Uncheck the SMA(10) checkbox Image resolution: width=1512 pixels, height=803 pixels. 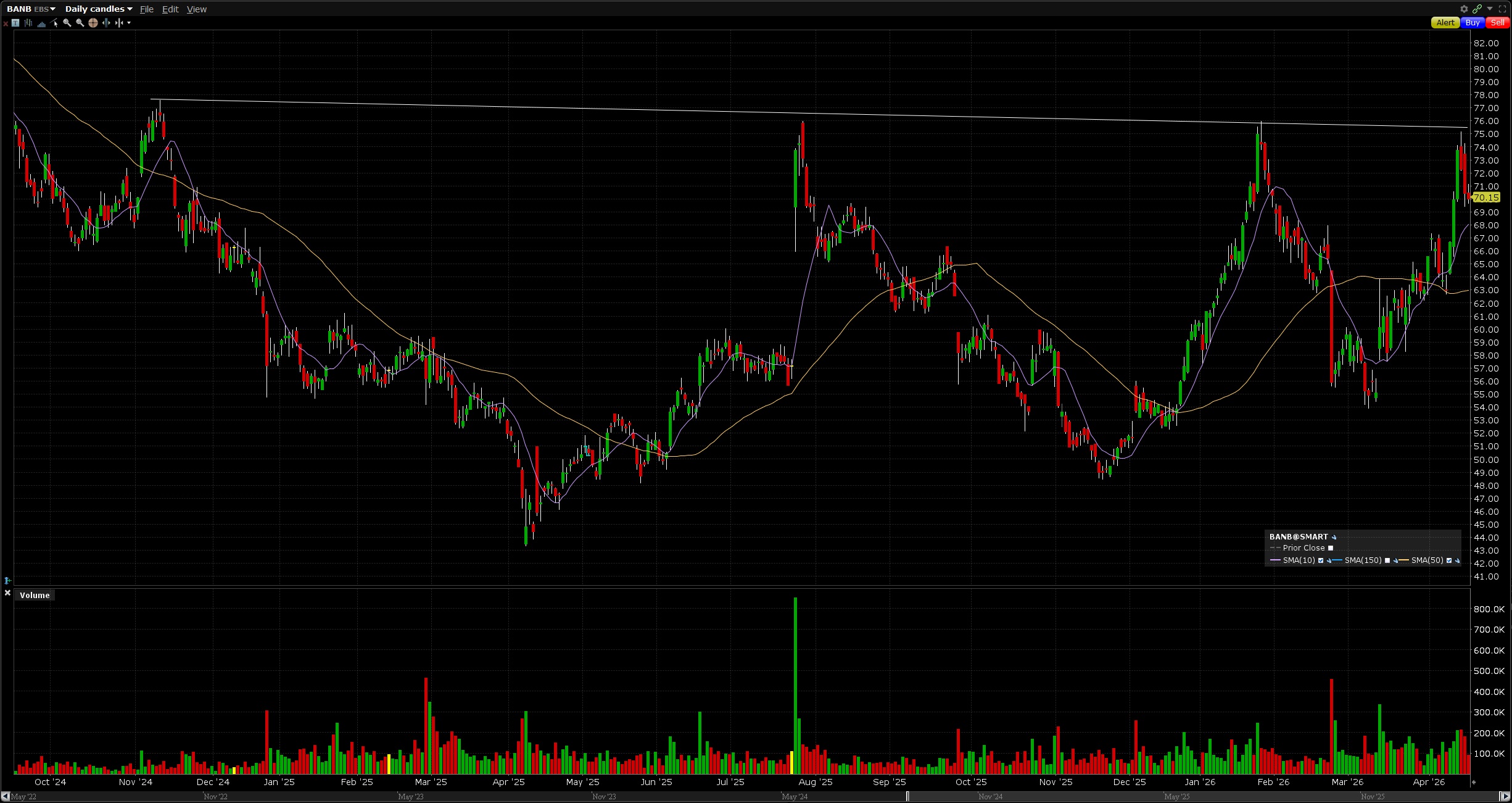[1321, 560]
